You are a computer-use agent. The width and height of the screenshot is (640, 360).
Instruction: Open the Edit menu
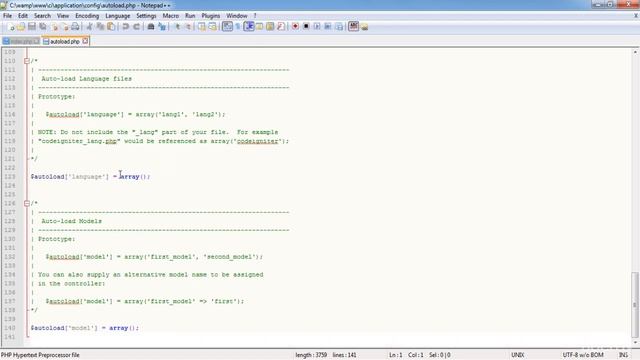click(x=23, y=16)
